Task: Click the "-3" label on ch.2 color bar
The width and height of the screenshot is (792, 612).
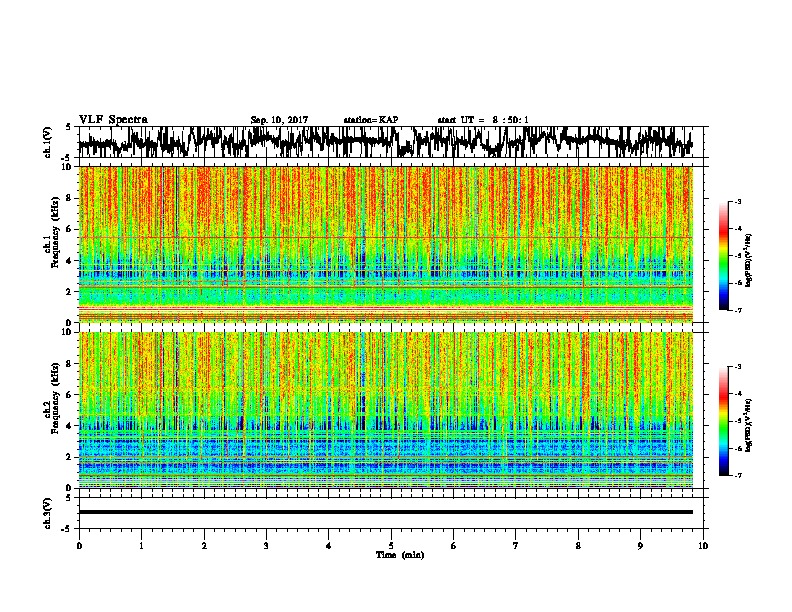Action: click(737, 367)
